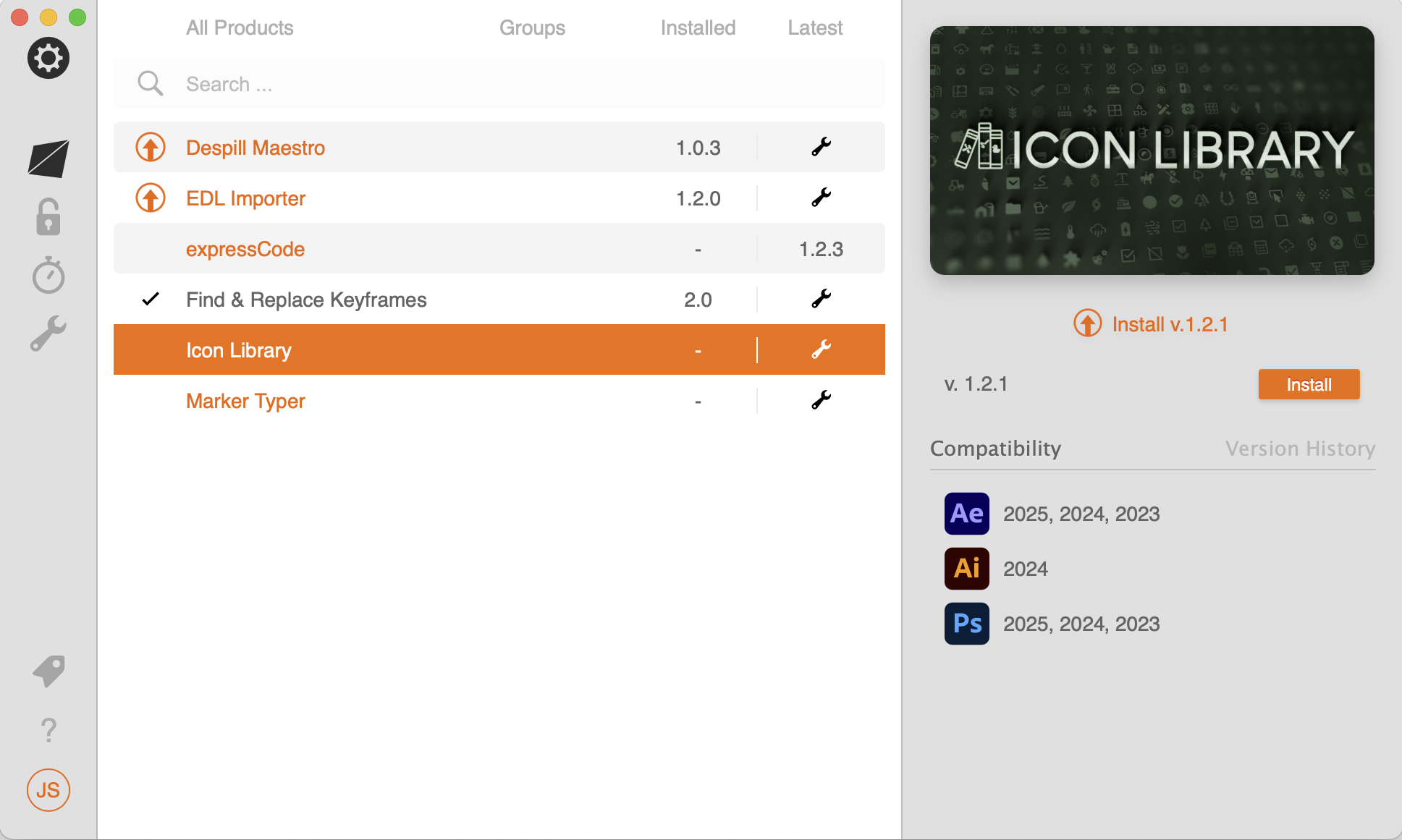Sort by the All Products column header
Image resolution: width=1402 pixels, height=840 pixels.
click(240, 28)
